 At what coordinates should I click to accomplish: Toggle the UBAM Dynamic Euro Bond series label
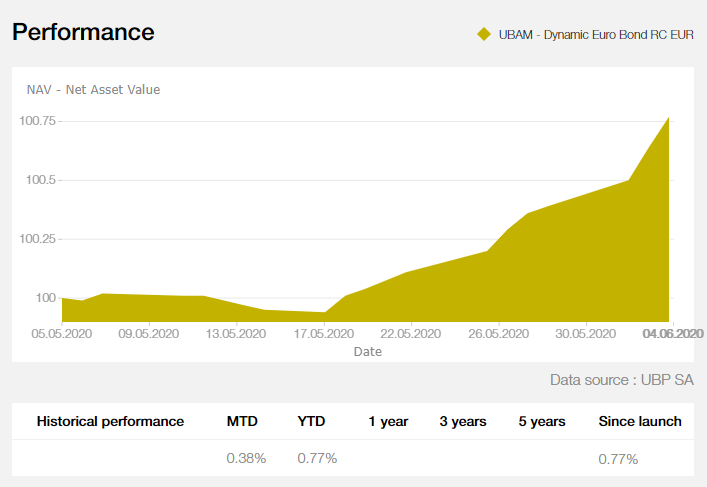coord(596,34)
